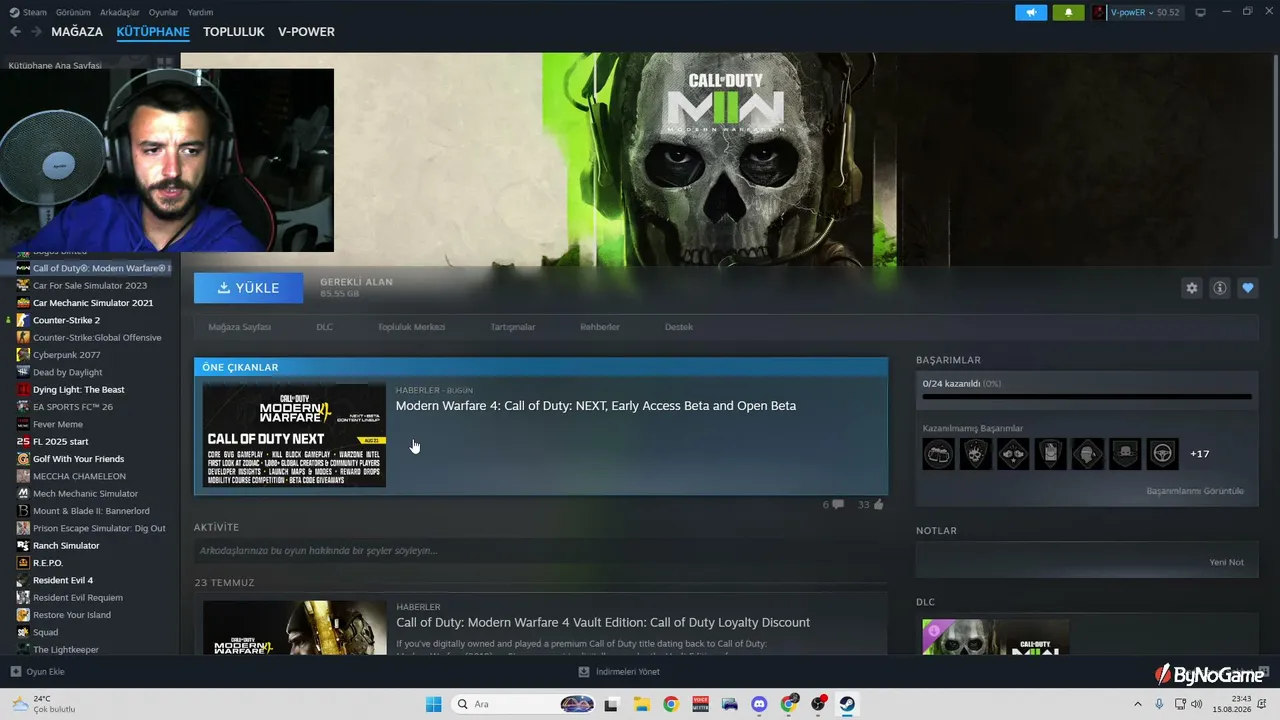Click Başarımlarımı Görüntüle link
The width and height of the screenshot is (1280, 720).
click(x=1195, y=491)
